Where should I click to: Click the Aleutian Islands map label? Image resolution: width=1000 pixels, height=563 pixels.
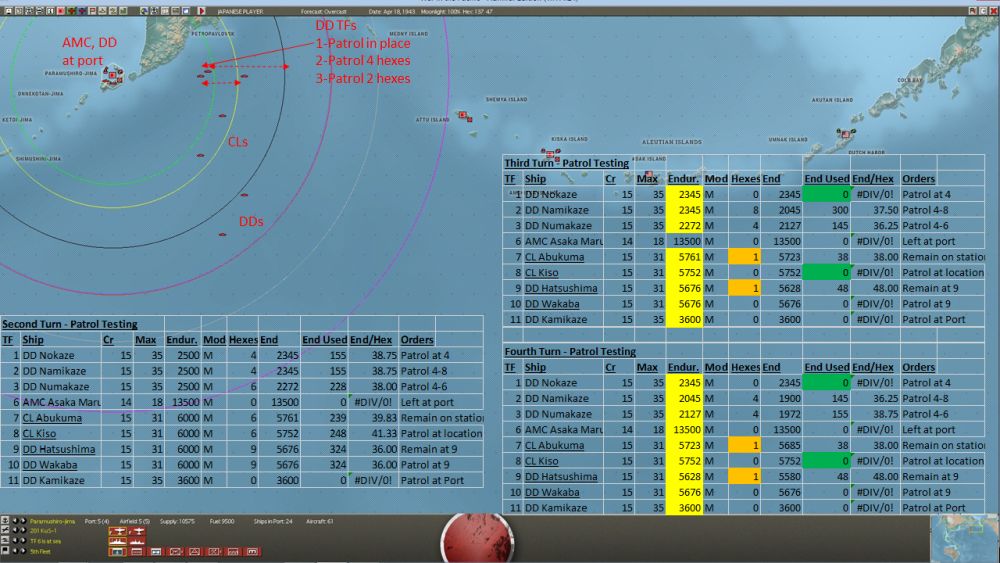click(x=672, y=142)
